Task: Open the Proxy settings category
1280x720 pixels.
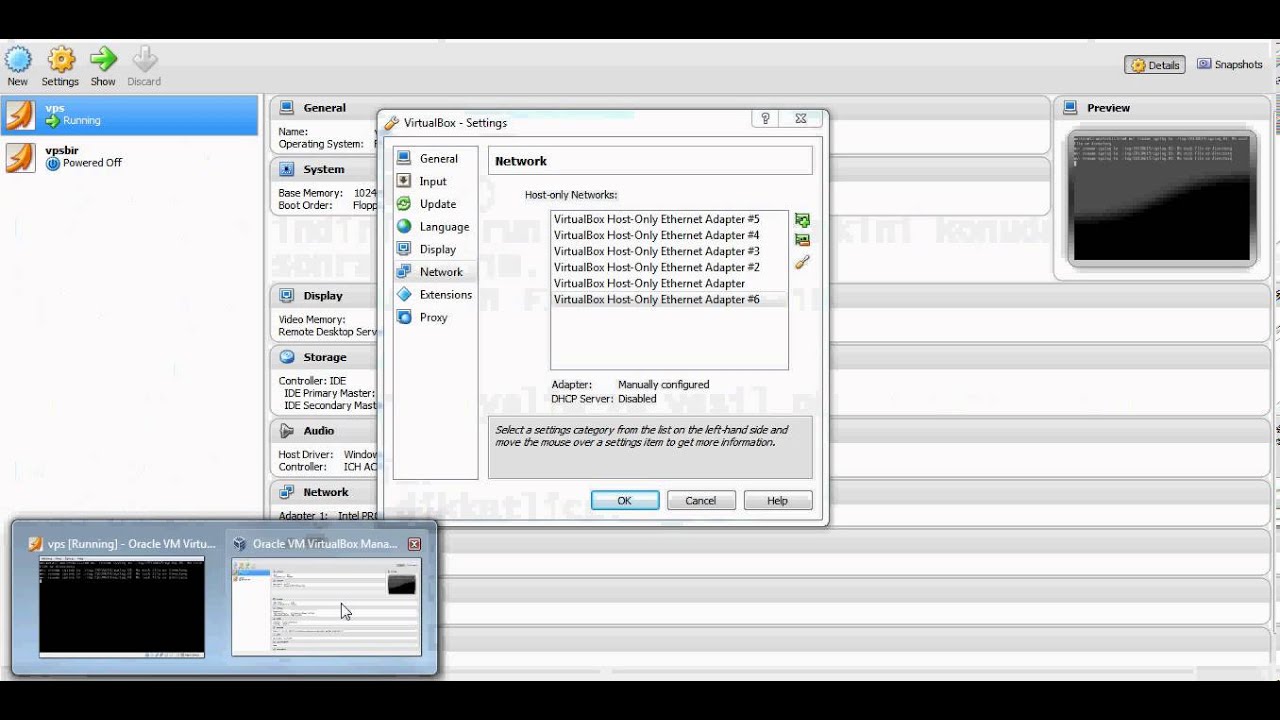Action: click(x=435, y=317)
